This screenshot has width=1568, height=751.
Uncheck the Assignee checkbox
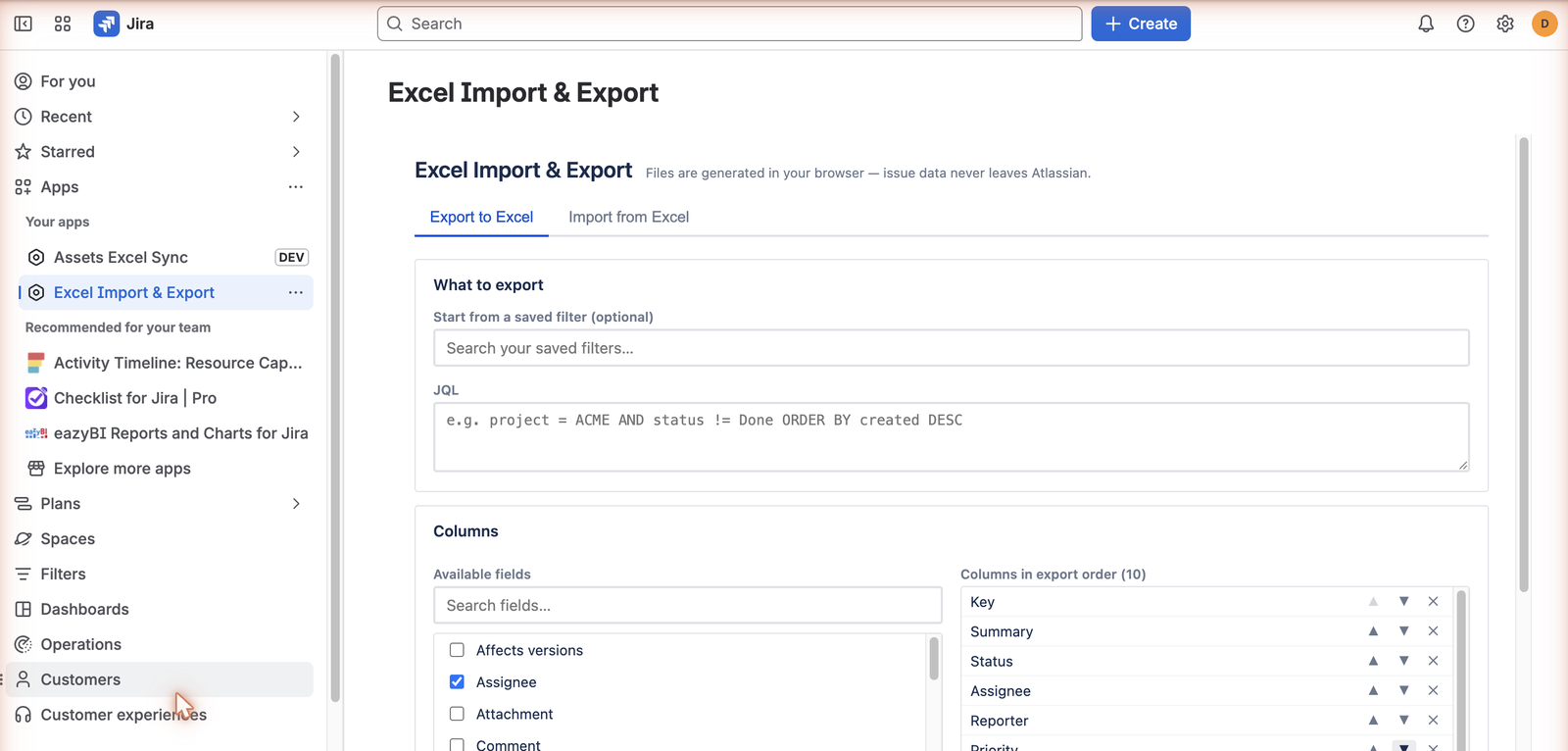tap(457, 681)
